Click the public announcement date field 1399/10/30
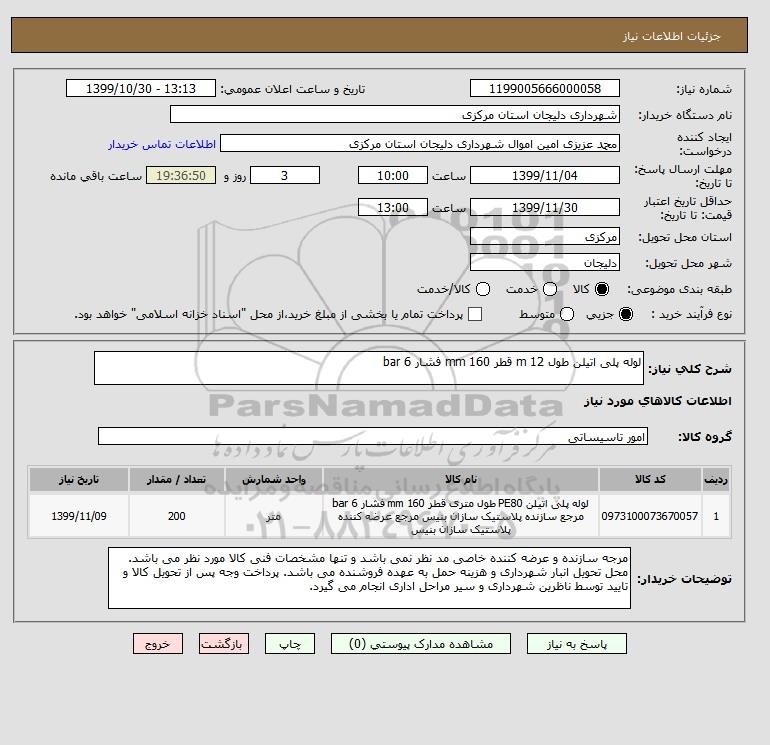 point(141,89)
